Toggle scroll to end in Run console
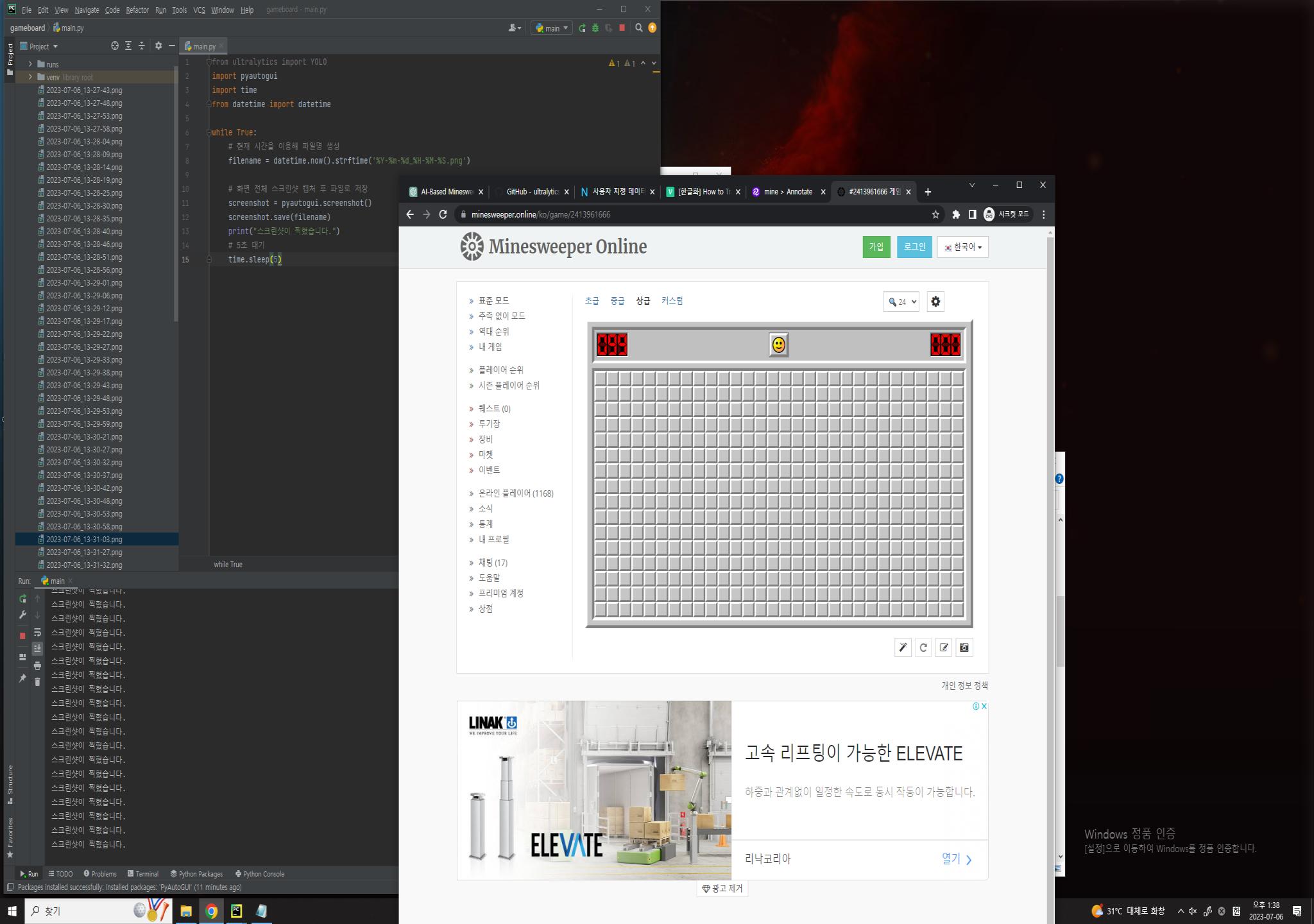Image resolution: width=1314 pixels, height=924 pixels. (x=37, y=648)
